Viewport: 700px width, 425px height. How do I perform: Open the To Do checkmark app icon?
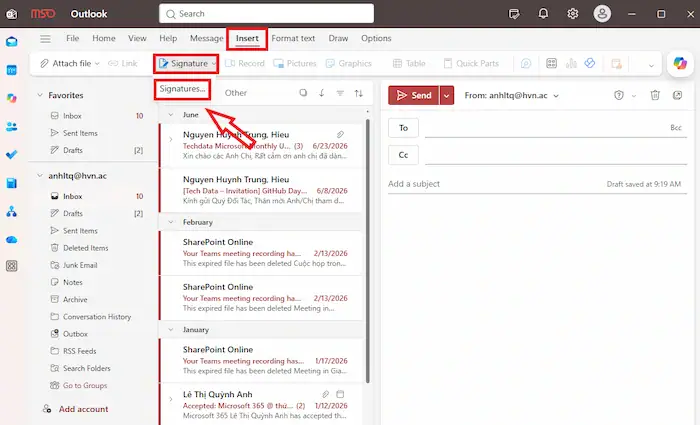[x=12, y=154]
